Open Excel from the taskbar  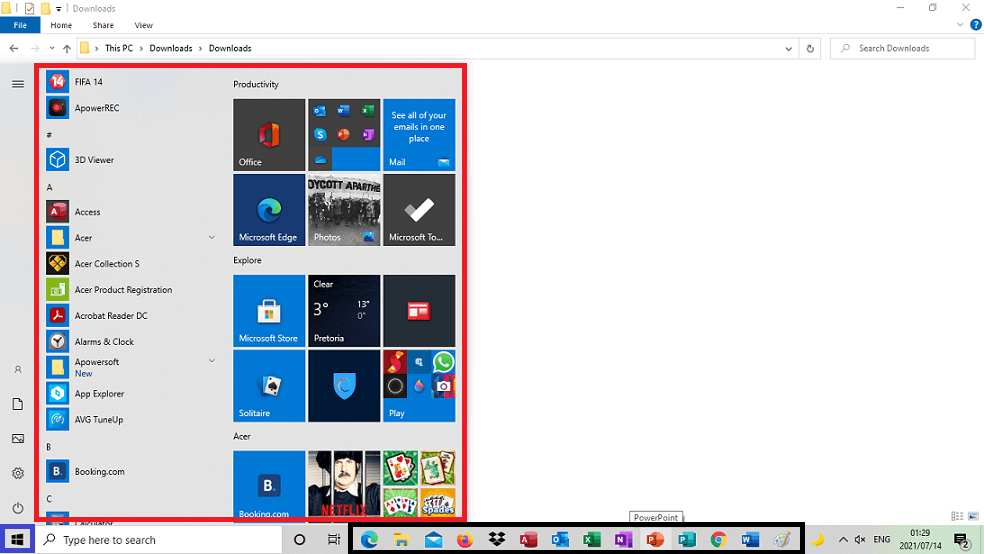591,540
